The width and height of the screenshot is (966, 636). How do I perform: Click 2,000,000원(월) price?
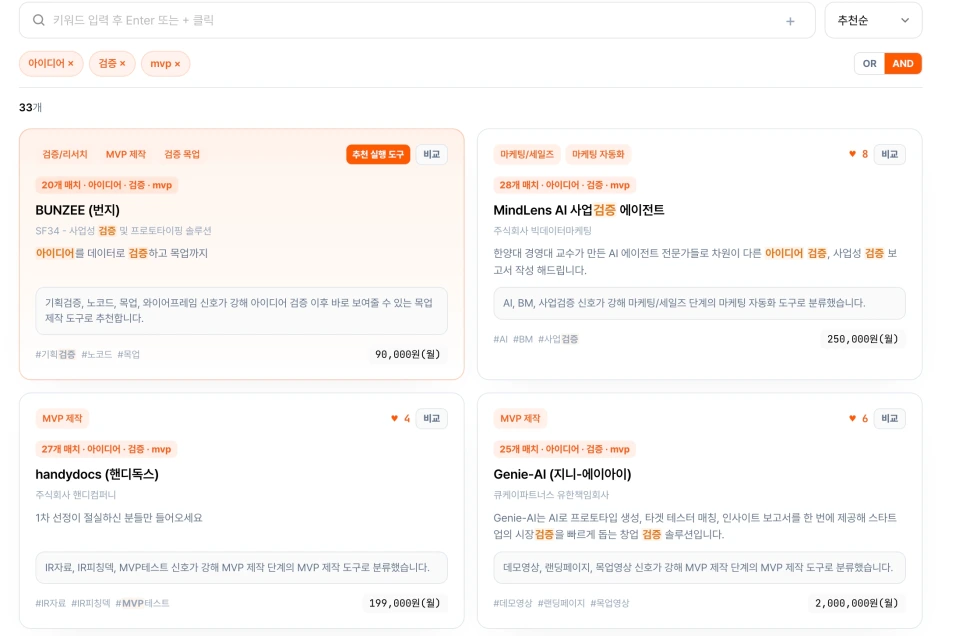[x=857, y=603]
